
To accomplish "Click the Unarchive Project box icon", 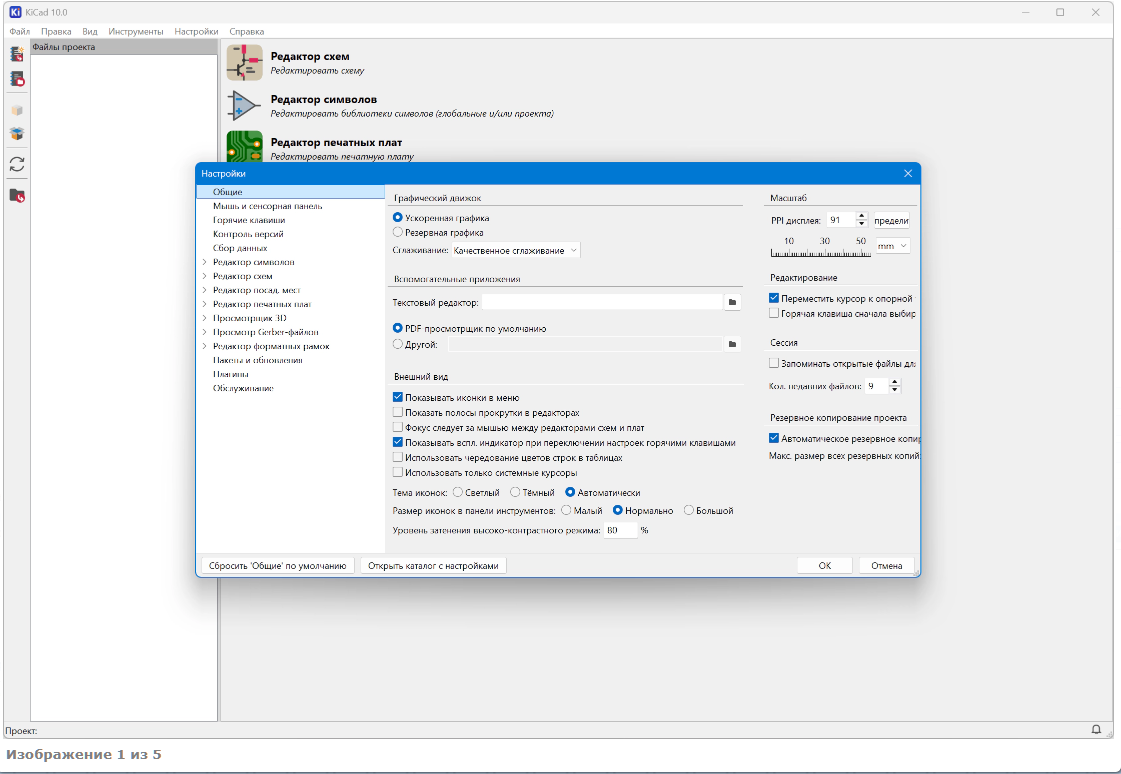I will point(17,133).
